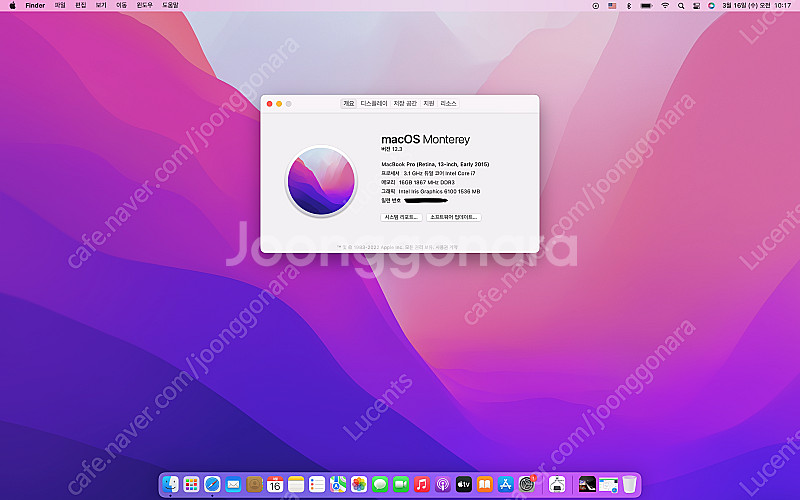Open the Books app icon
The width and height of the screenshot is (800, 500).
coord(484,484)
